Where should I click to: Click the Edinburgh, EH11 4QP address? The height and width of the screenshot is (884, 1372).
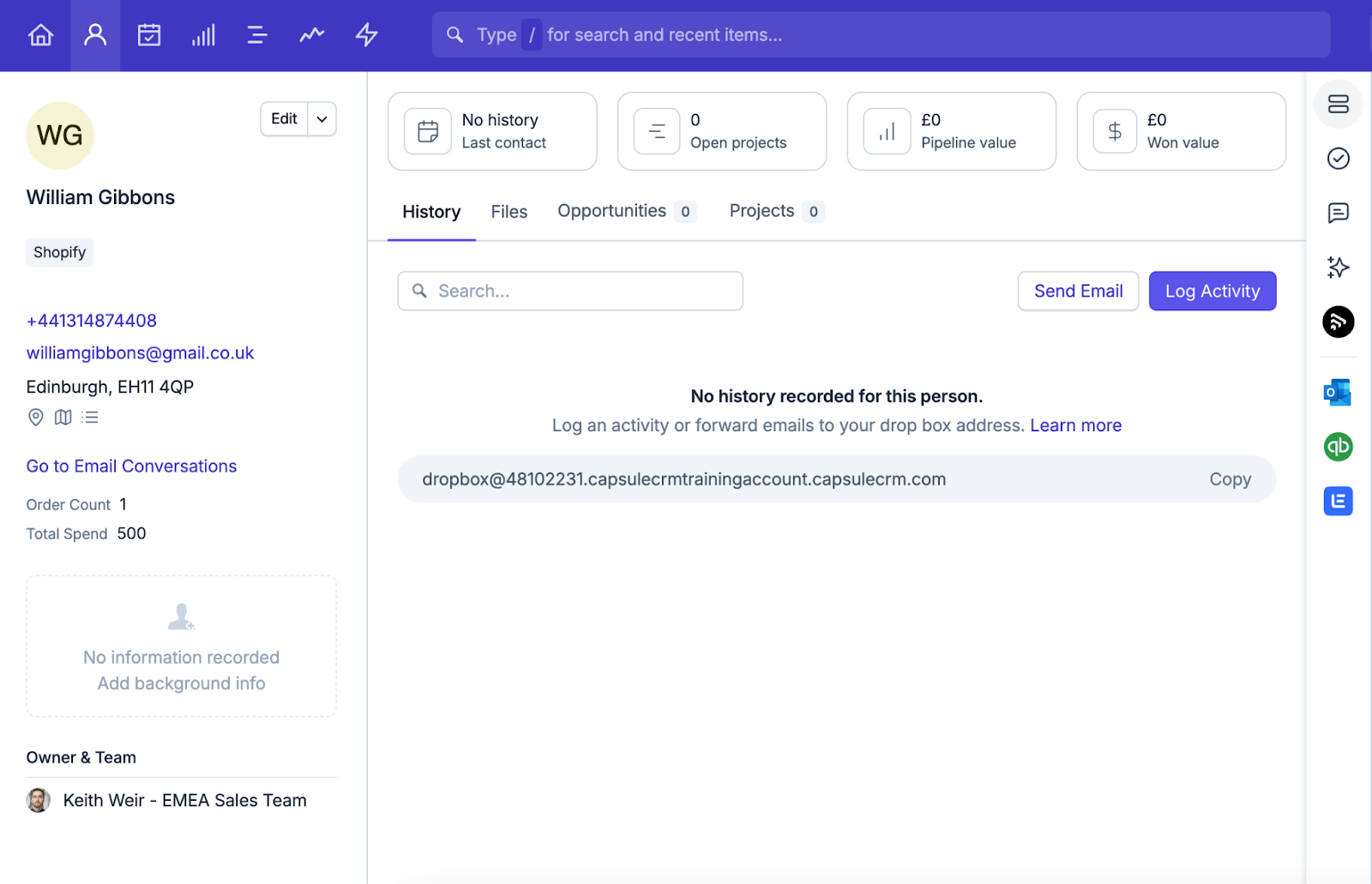pyautogui.click(x=110, y=387)
